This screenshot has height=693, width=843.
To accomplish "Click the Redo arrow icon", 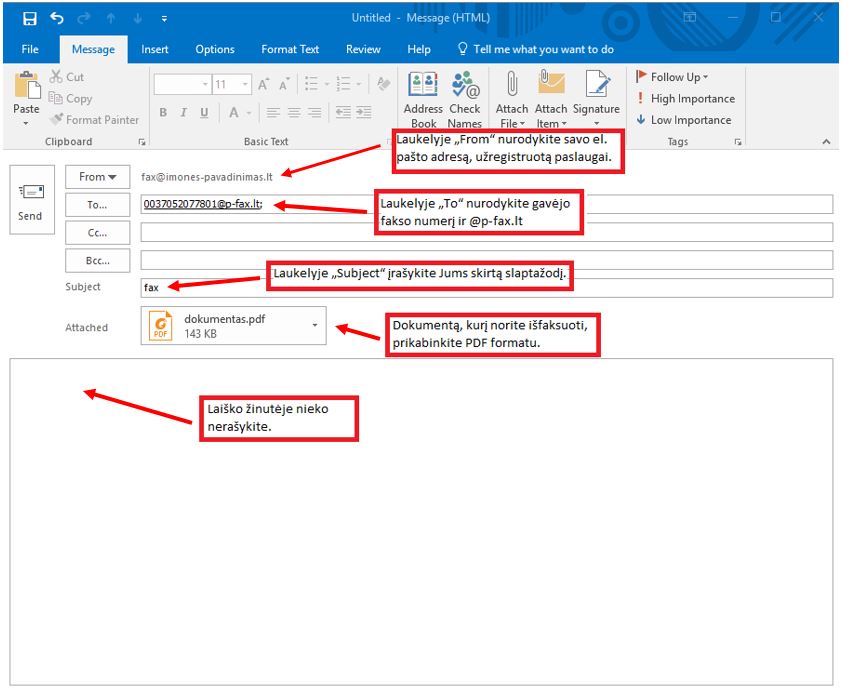I will (83, 19).
